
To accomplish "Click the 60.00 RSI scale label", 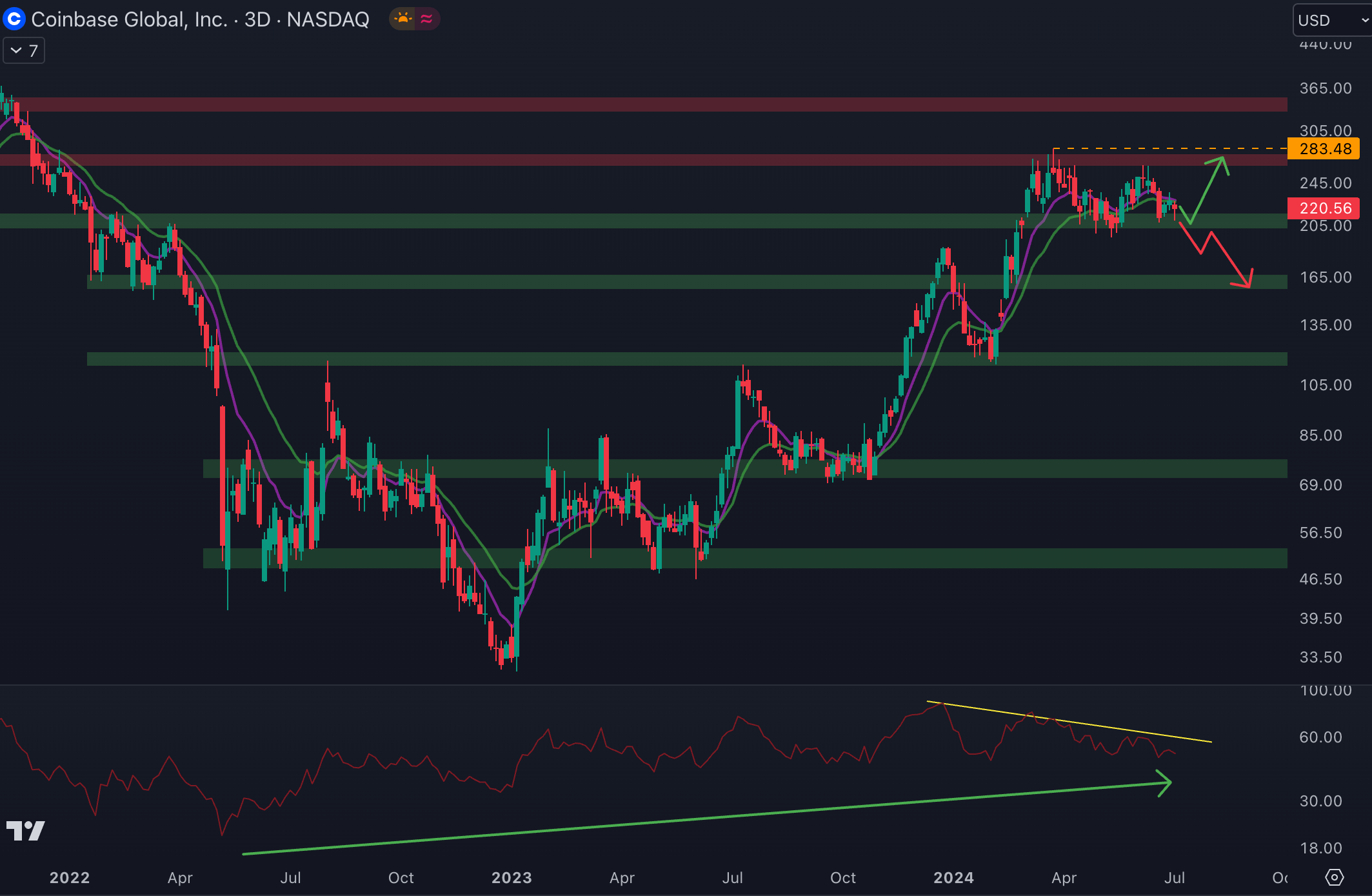I will [1320, 737].
